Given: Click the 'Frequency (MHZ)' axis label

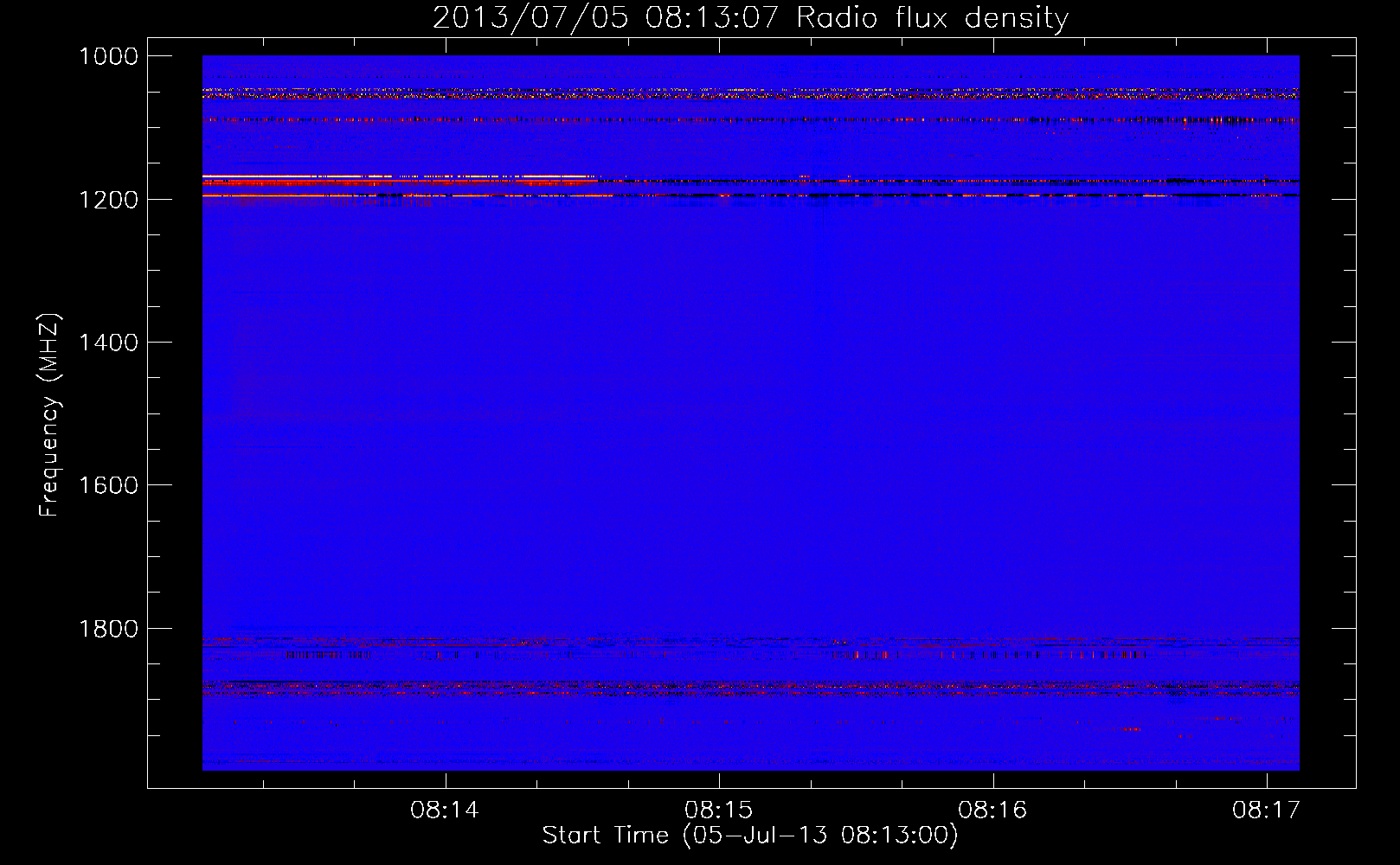Looking at the screenshot, I should pyautogui.click(x=50, y=415).
